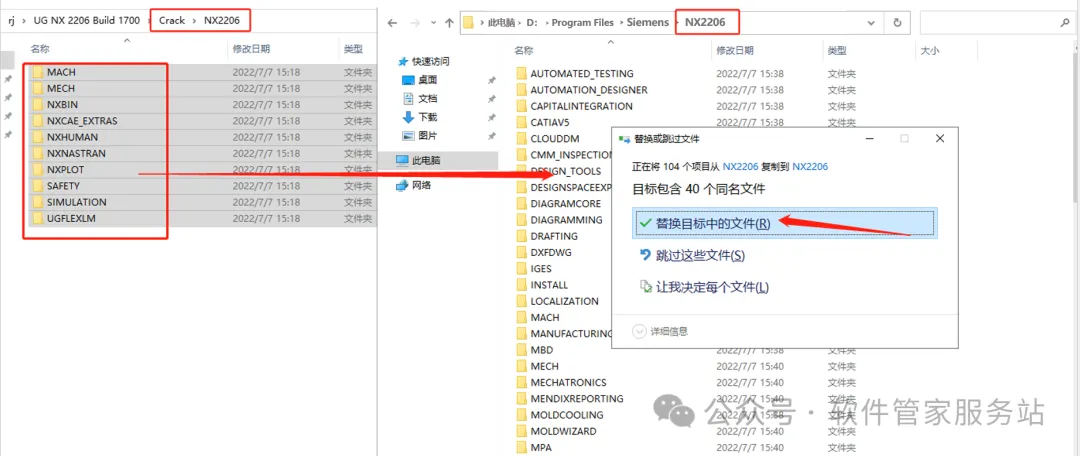Click 跳过这些文件(S) option

point(693,256)
